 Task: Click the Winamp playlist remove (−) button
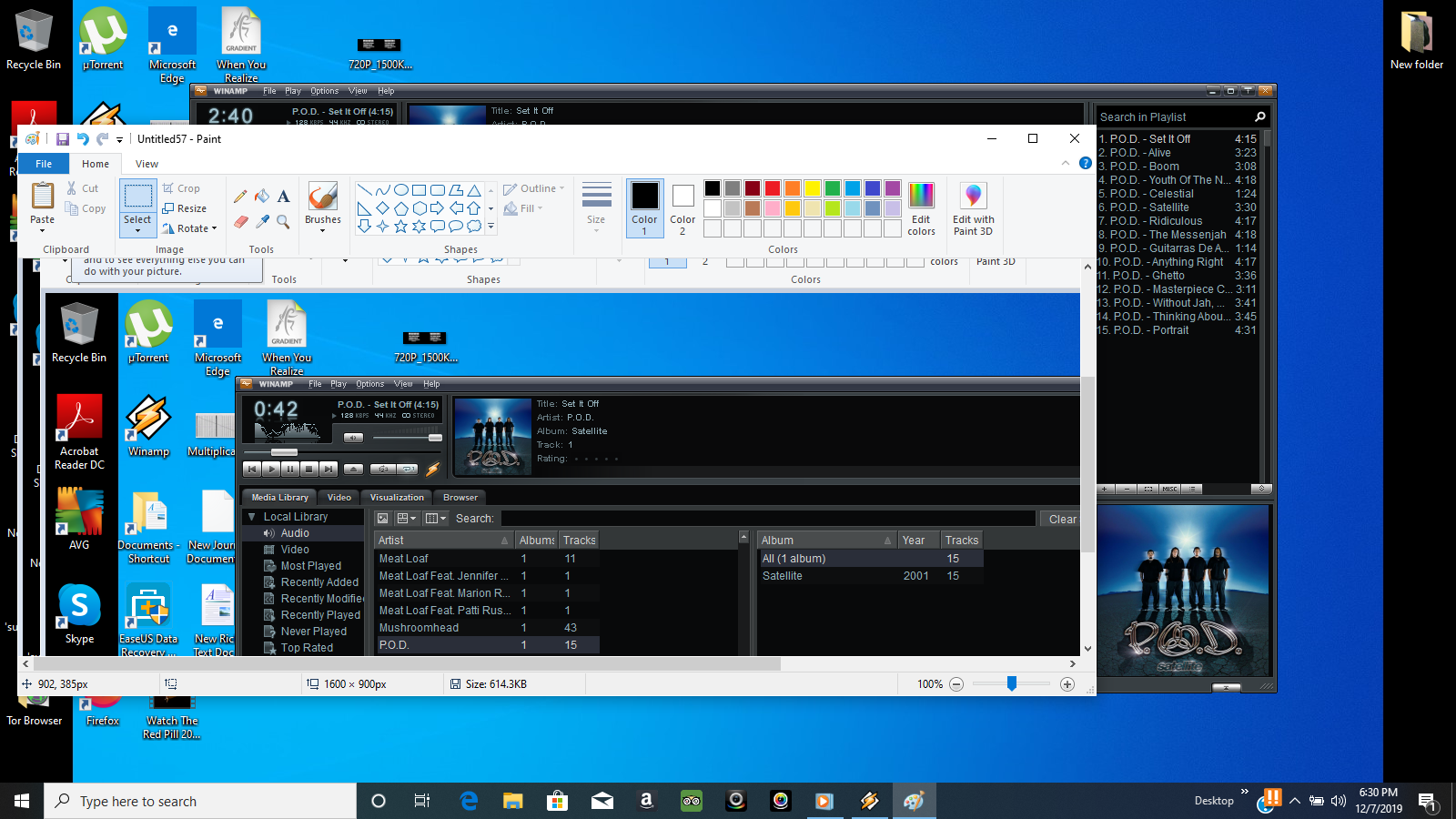tap(1127, 489)
